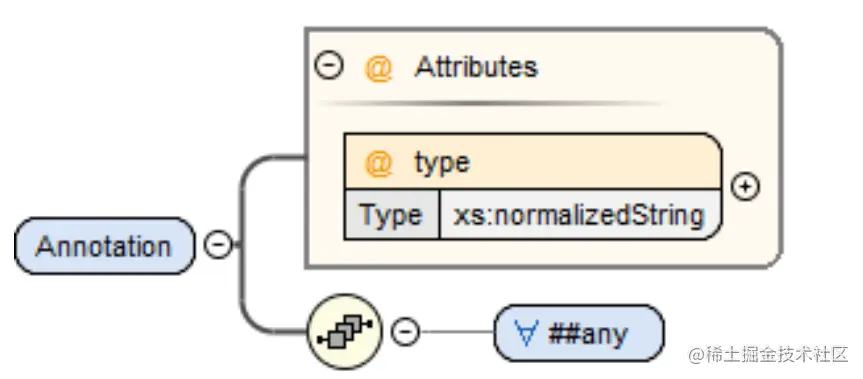This screenshot has height=379, width=863.
Task: Click the divider line under Attributes heading
Action: (x=493, y=103)
